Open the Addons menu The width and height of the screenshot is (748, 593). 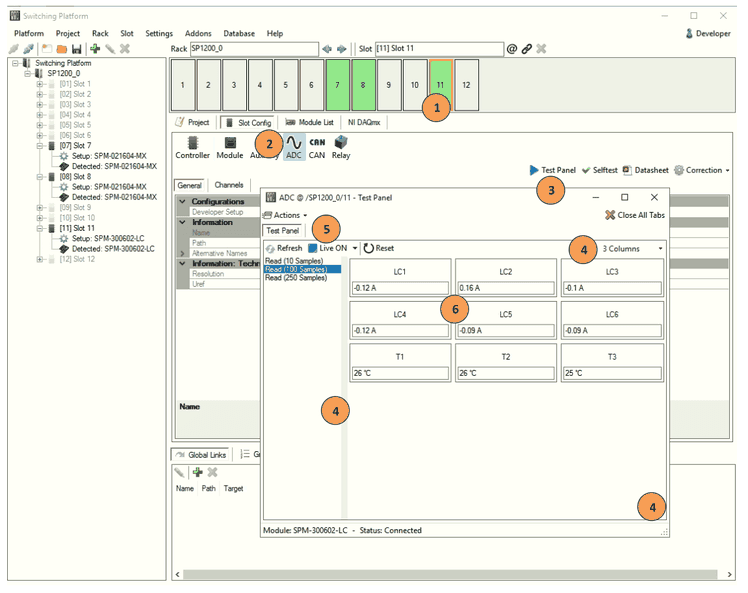coord(198,33)
